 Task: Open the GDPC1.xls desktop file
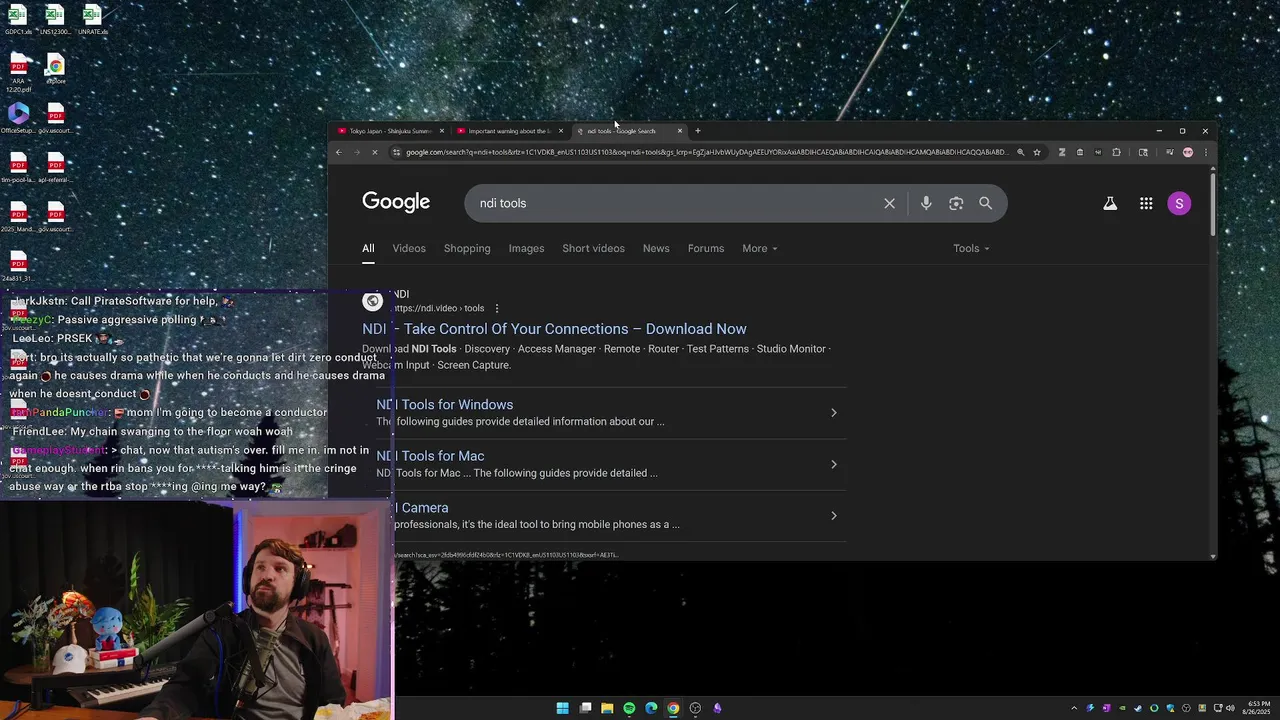17,19
